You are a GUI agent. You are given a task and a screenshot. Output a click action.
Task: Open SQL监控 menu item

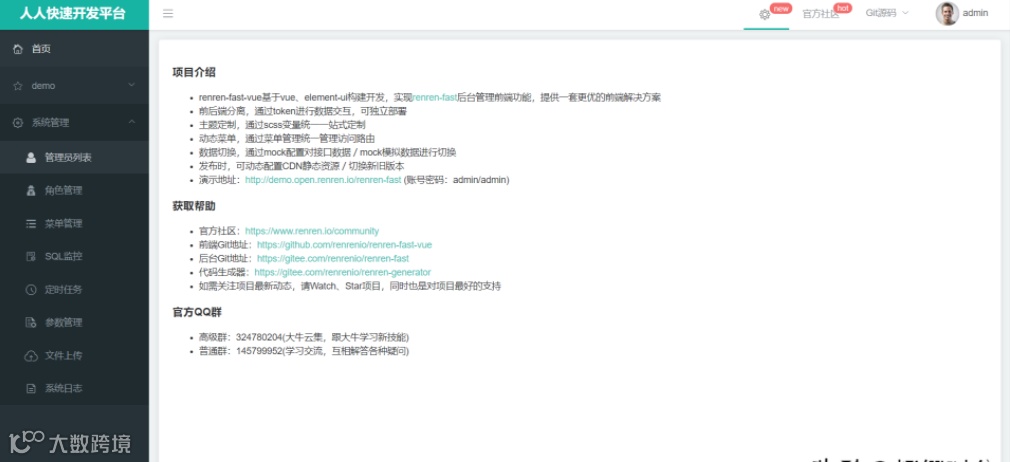[74, 256]
